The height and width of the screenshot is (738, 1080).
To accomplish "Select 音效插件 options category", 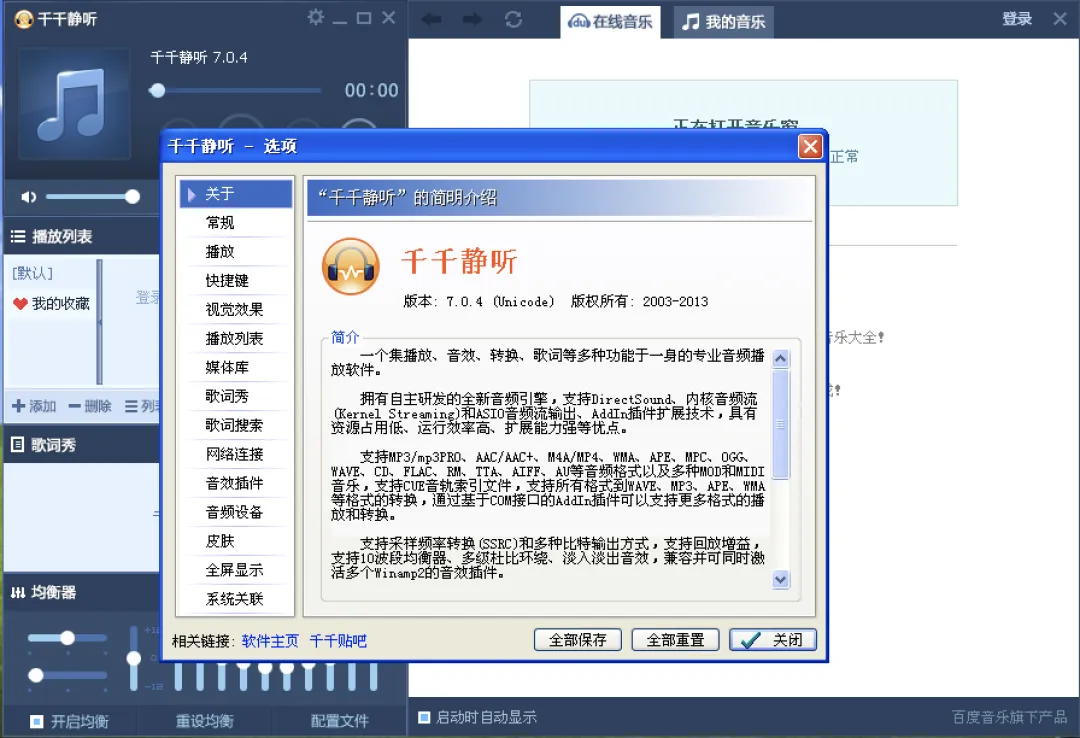I will coord(236,484).
